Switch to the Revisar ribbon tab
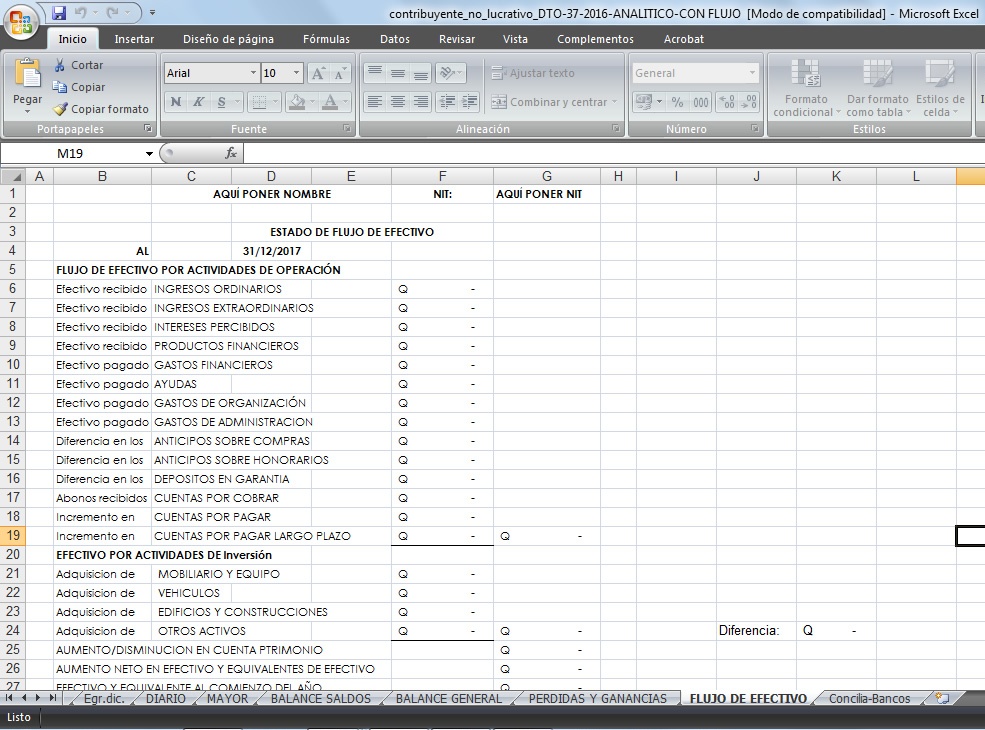The image size is (985, 730). click(457, 39)
